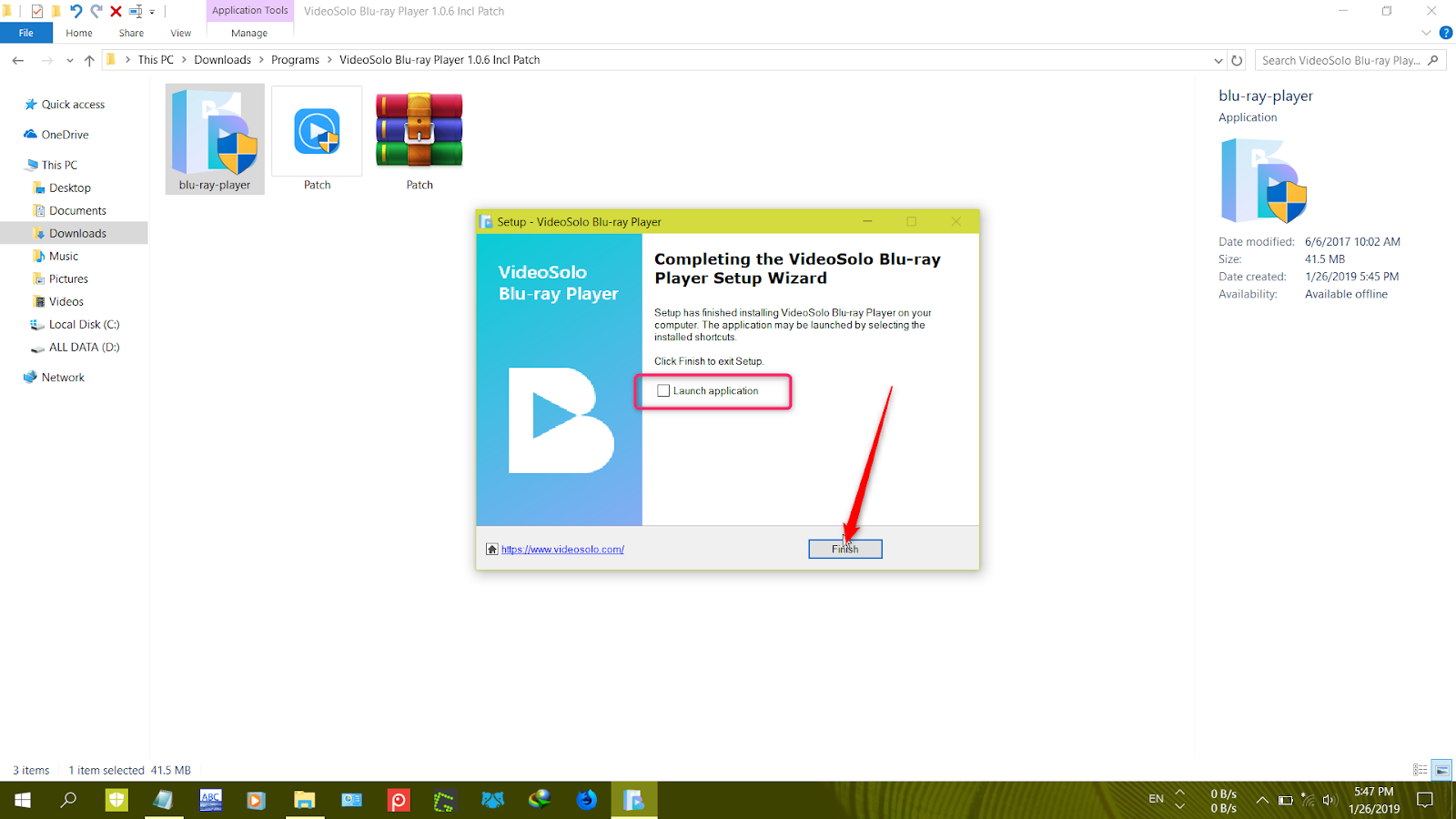Viewport: 1456px width, 819px height.
Task: Click the home icon beside videosolo link
Action: point(492,549)
